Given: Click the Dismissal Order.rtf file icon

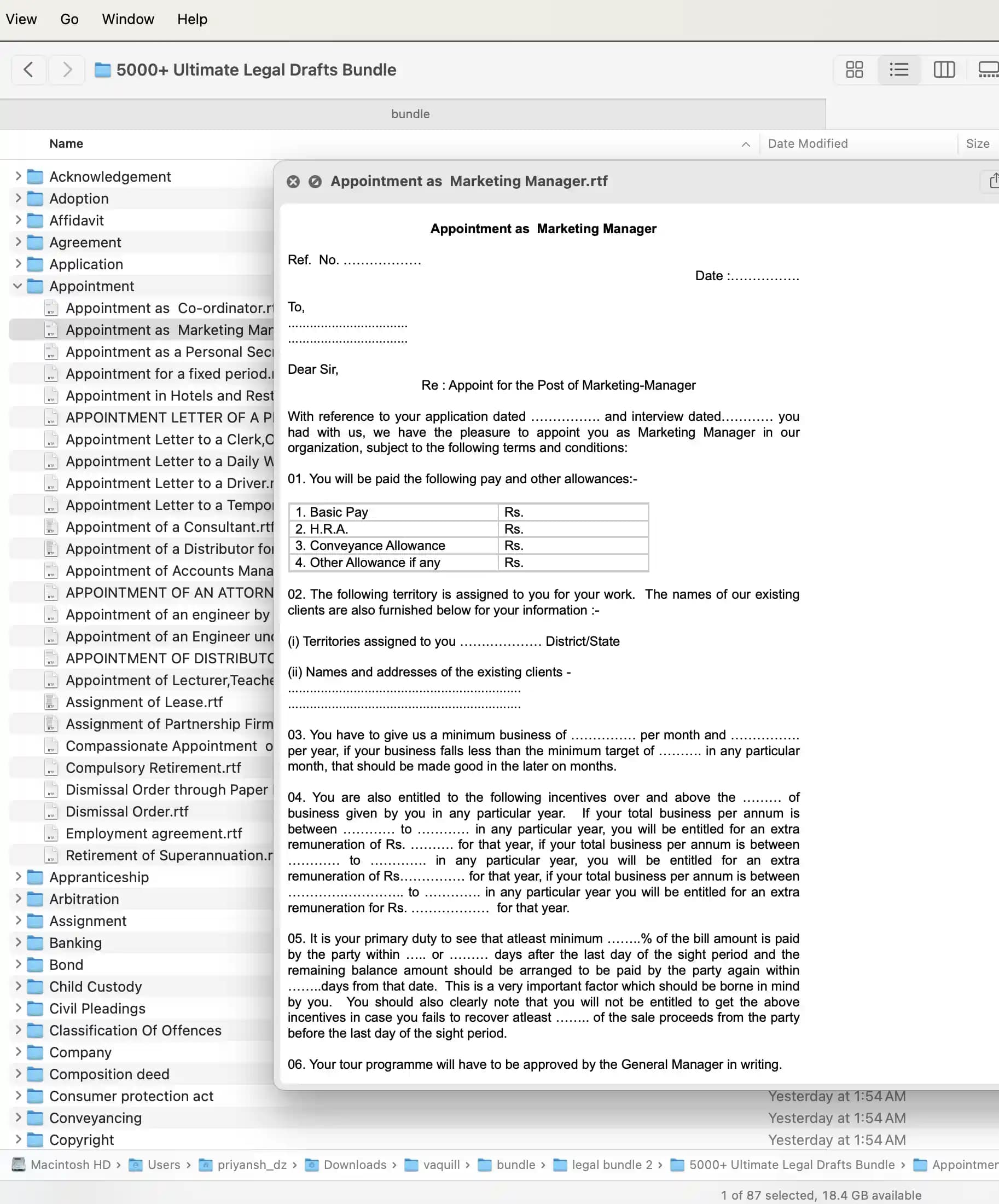Looking at the screenshot, I should point(51,811).
